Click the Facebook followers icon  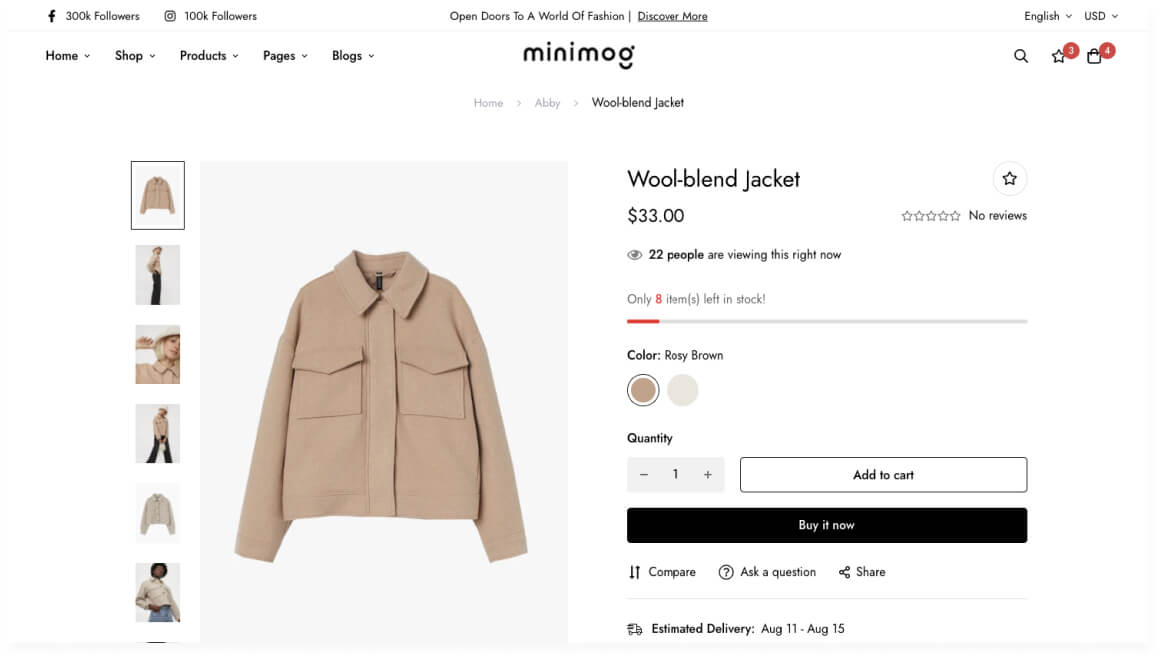[x=51, y=16]
